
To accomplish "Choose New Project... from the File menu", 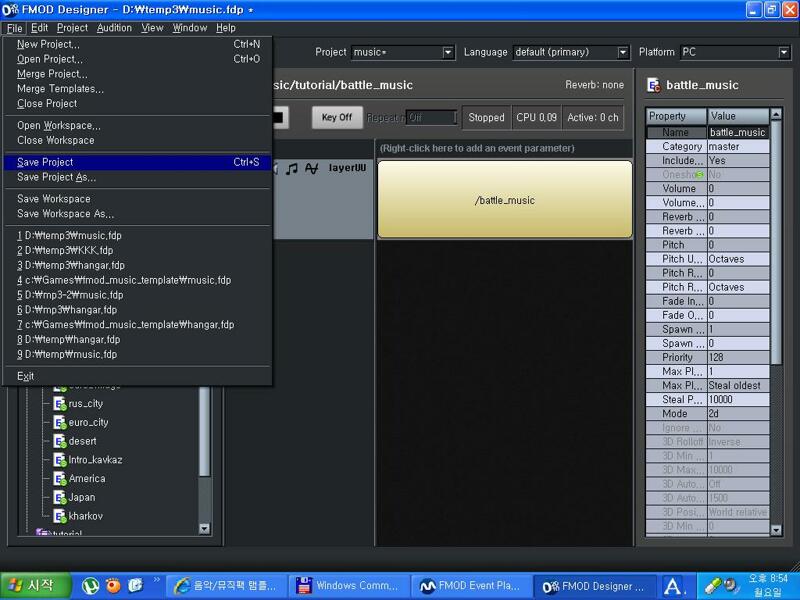I will pyautogui.click(x=137, y=44).
